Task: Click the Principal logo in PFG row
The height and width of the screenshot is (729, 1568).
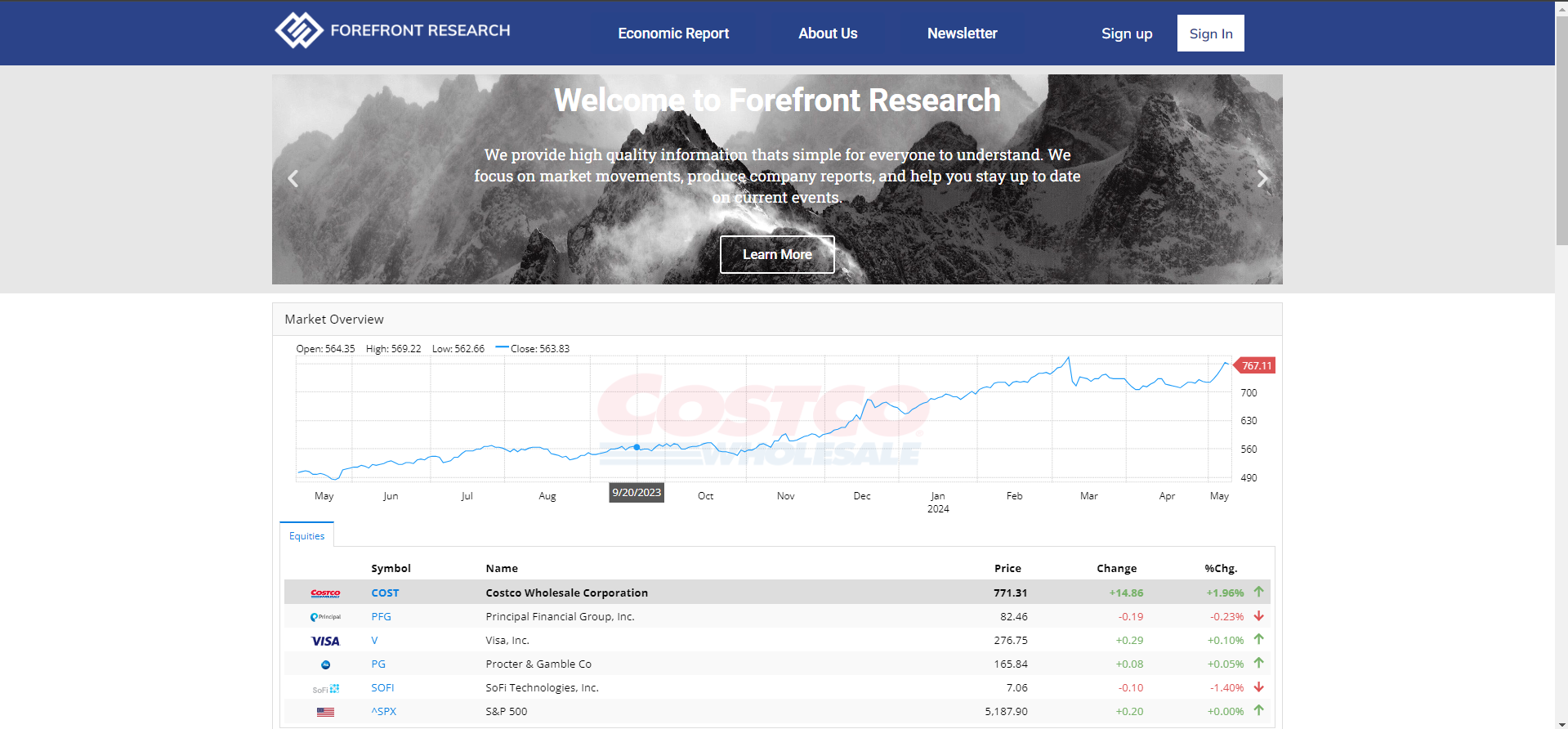Action: [x=325, y=617]
